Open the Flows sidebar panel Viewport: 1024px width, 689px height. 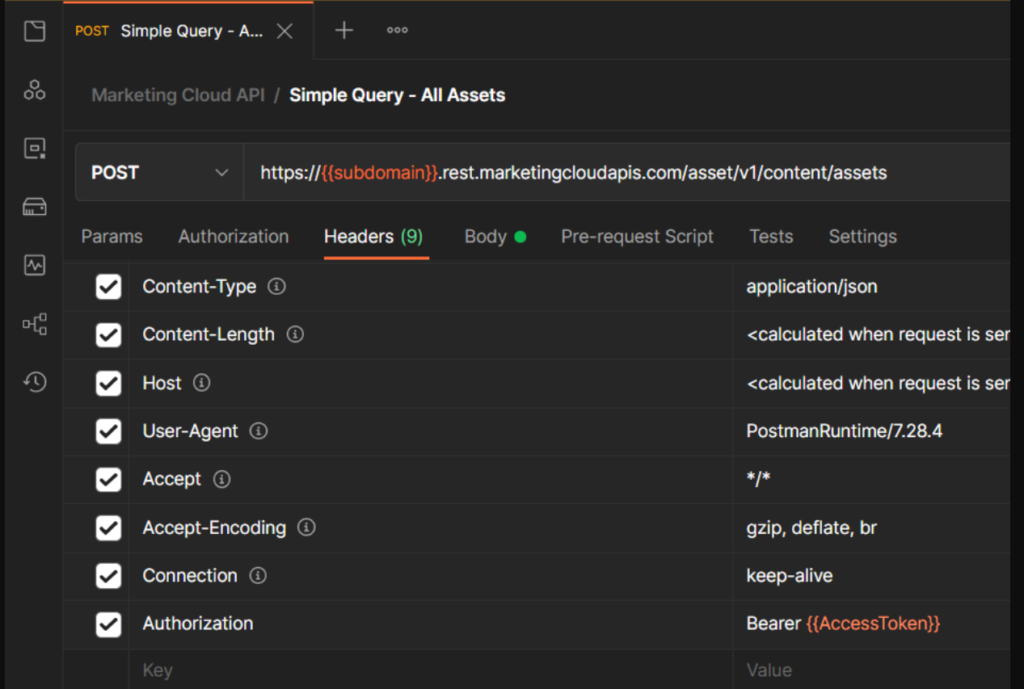[x=34, y=324]
